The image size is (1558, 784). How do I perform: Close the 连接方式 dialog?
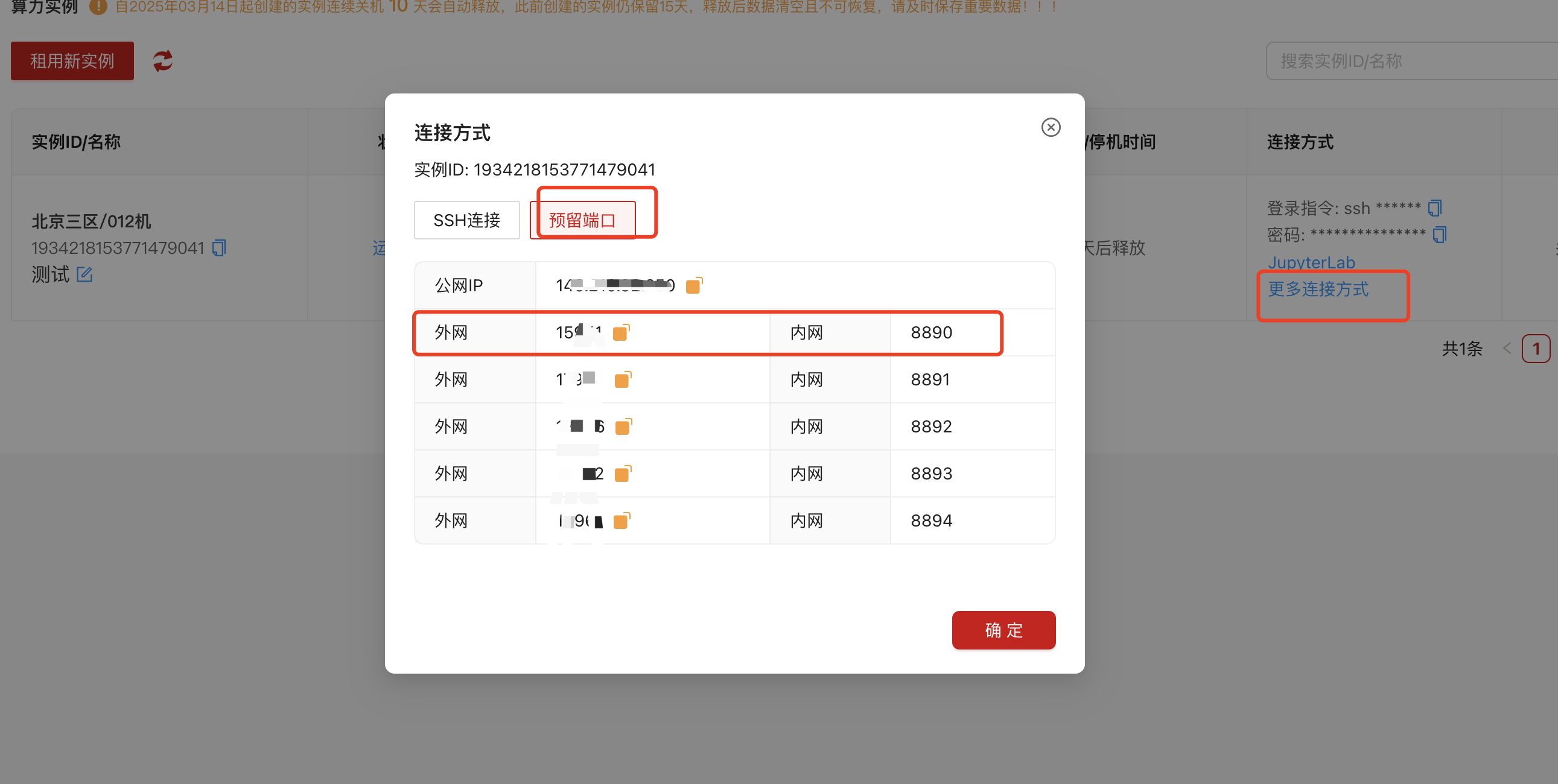1051,127
